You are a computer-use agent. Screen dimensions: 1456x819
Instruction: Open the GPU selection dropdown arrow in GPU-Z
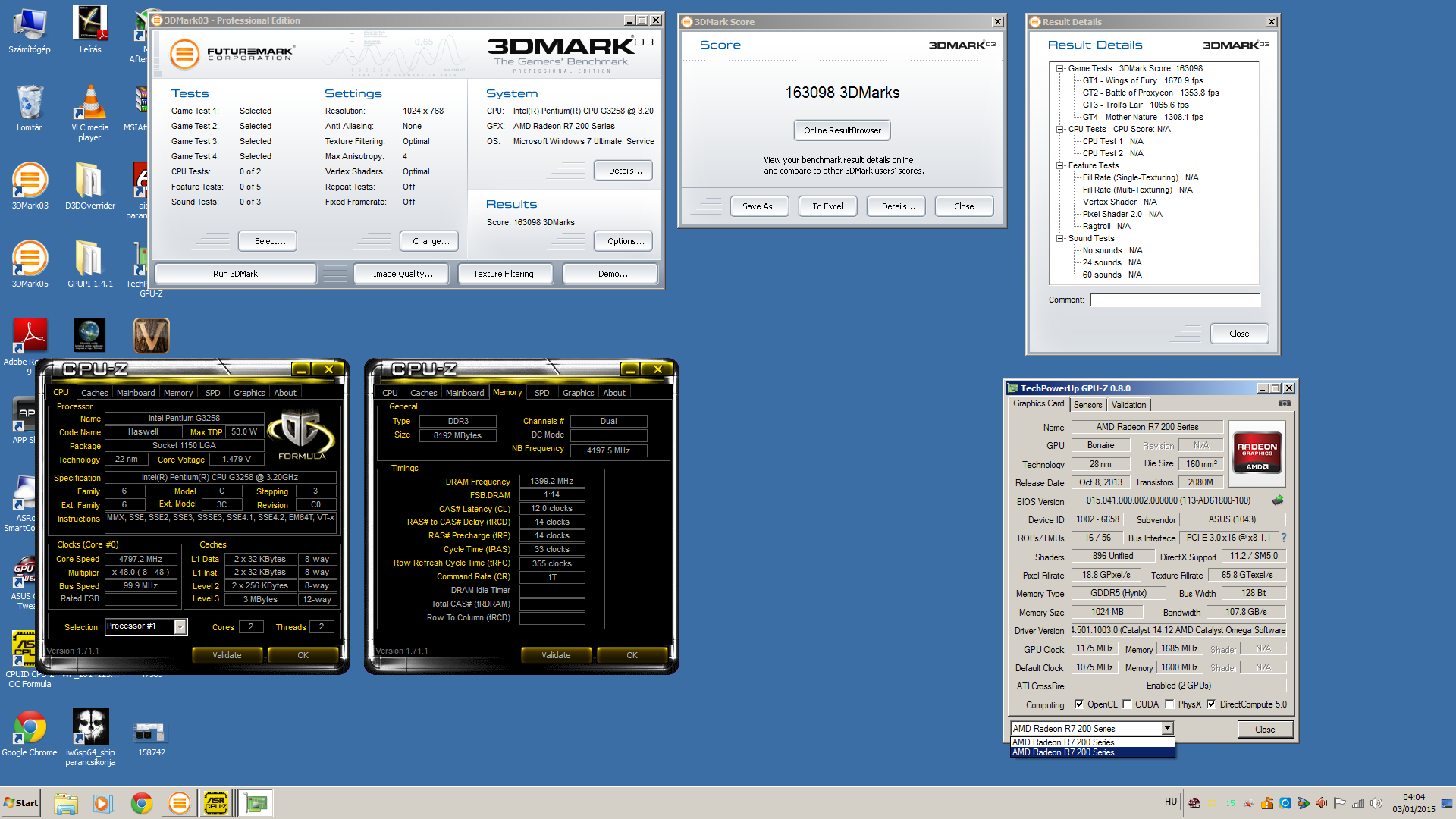(x=1168, y=729)
